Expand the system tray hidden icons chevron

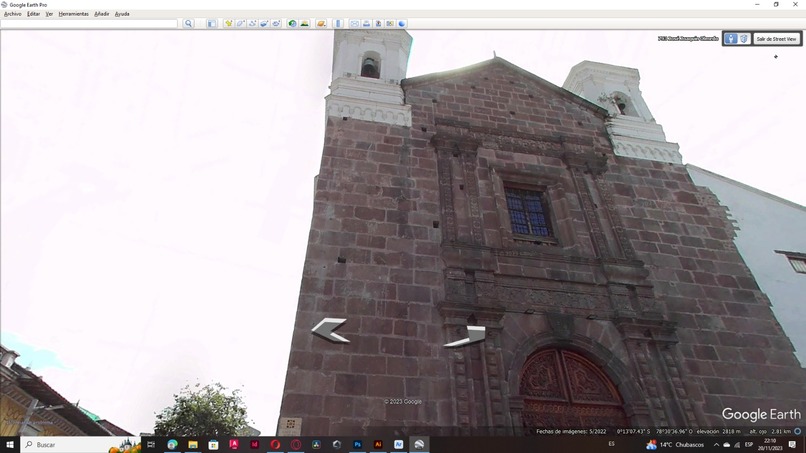pyautogui.click(x=716, y=444)
